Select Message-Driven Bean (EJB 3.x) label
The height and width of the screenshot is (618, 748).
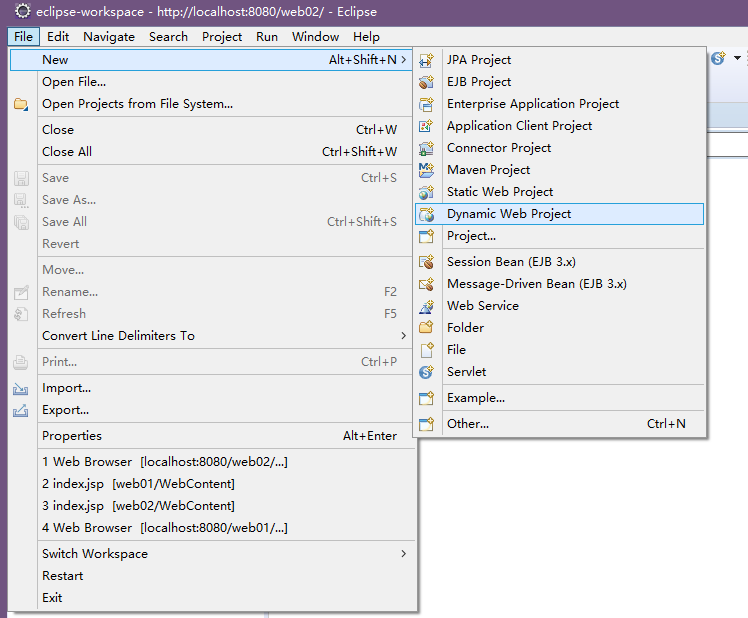tap(537, 284)
